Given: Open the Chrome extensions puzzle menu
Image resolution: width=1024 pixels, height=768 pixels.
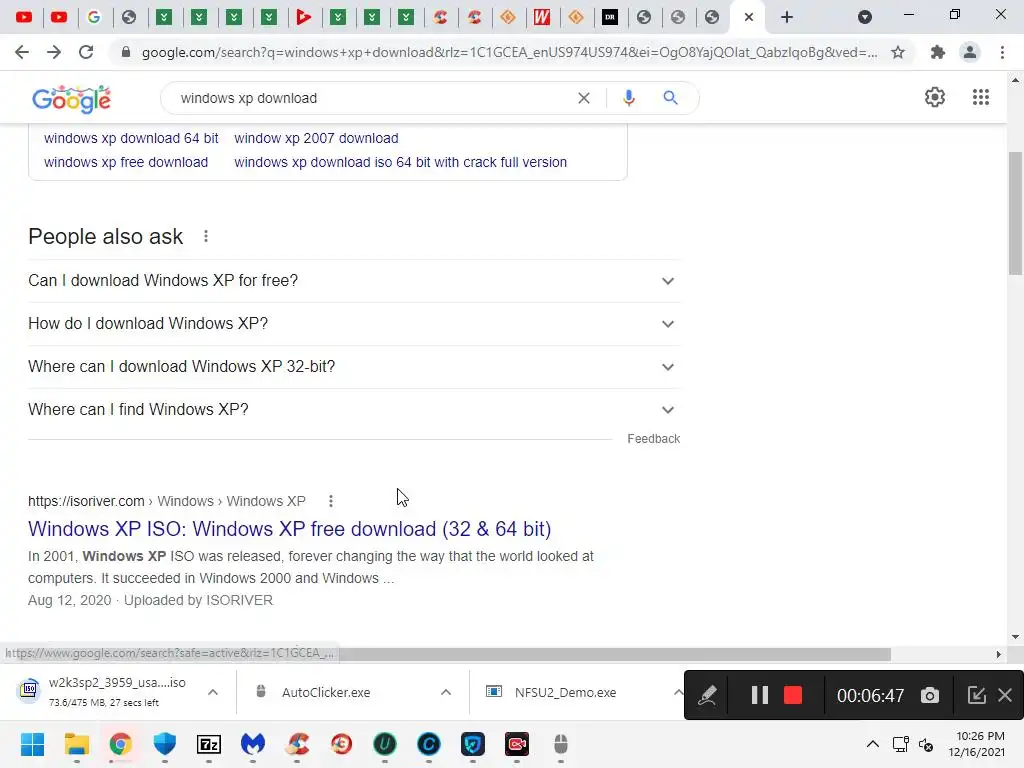Looking at the screenshot, I should (938, 52).
